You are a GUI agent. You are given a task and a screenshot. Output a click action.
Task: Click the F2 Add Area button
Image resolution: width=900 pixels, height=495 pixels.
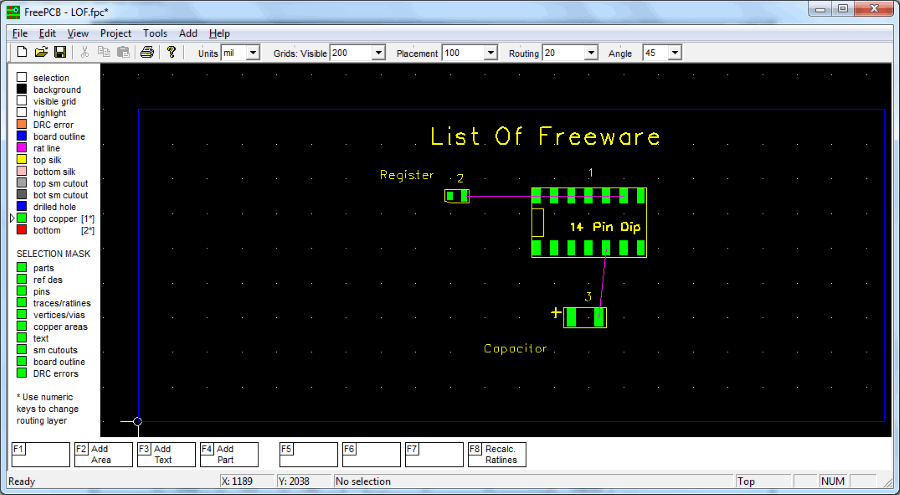(103, 454)
